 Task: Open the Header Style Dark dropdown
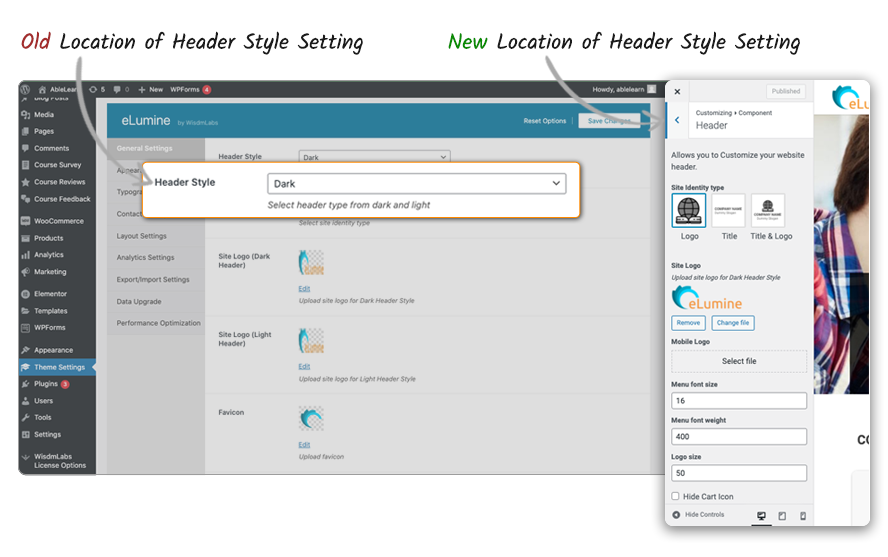coord(416,184)
